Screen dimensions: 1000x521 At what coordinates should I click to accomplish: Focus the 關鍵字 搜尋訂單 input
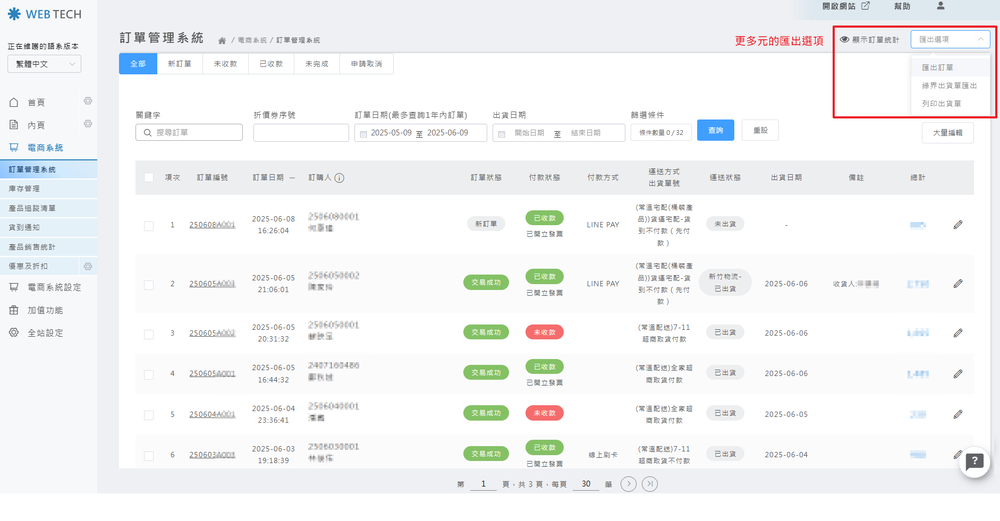coord(189,133)
